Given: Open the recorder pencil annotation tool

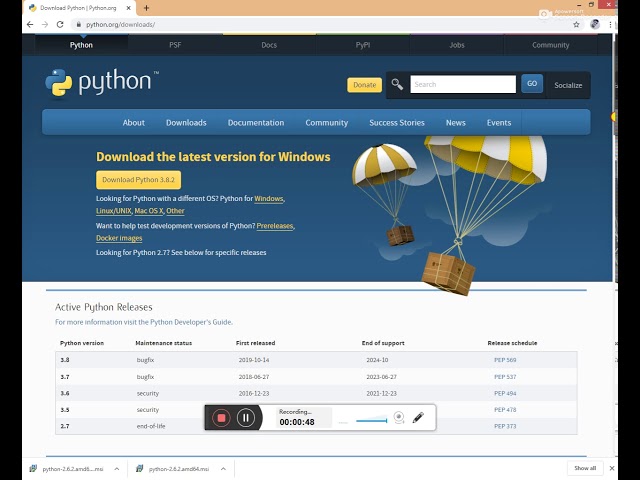Looking at the screenshot, I should 418,418.
